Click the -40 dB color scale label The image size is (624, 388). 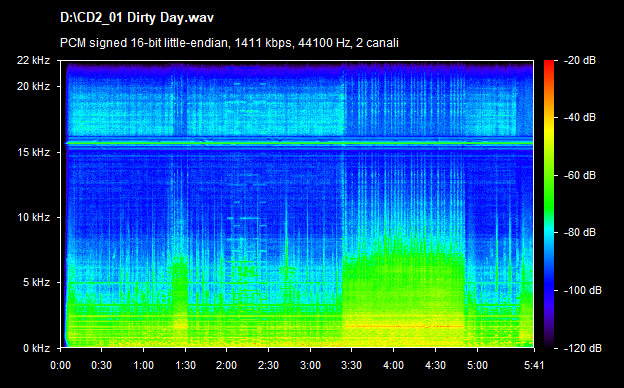pos(580,117)
